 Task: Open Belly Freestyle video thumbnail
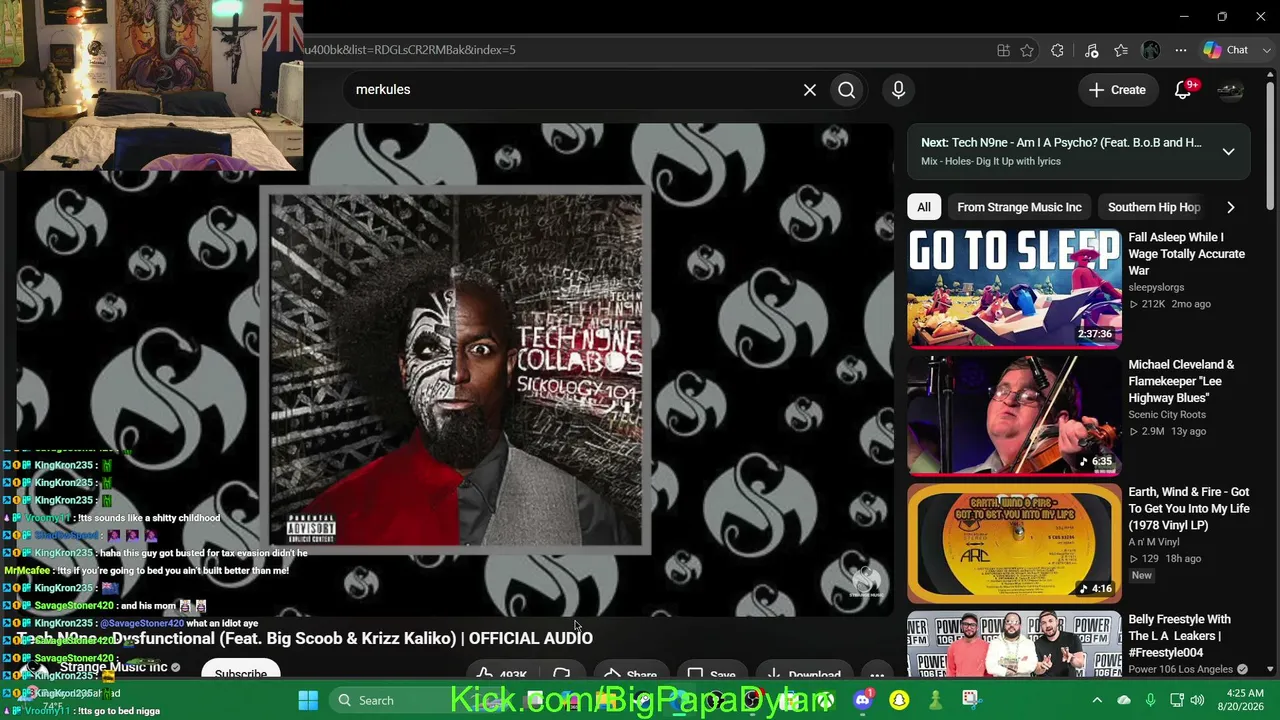[x=1014, y=644]
